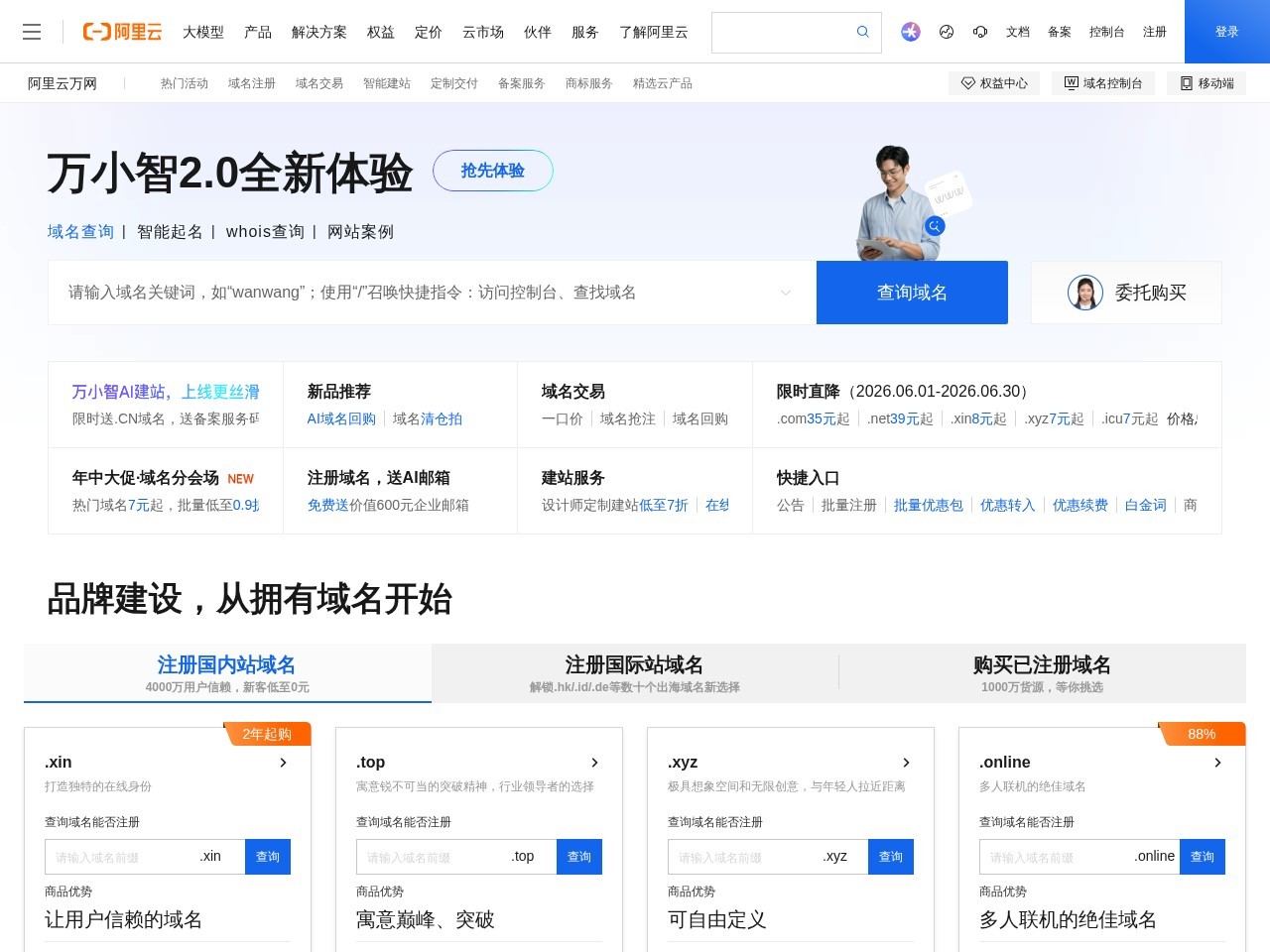Viewport: 1270px width, 952px height.
Task: Select the 注册国内站域名 tab
Action: tap(227, 673)
